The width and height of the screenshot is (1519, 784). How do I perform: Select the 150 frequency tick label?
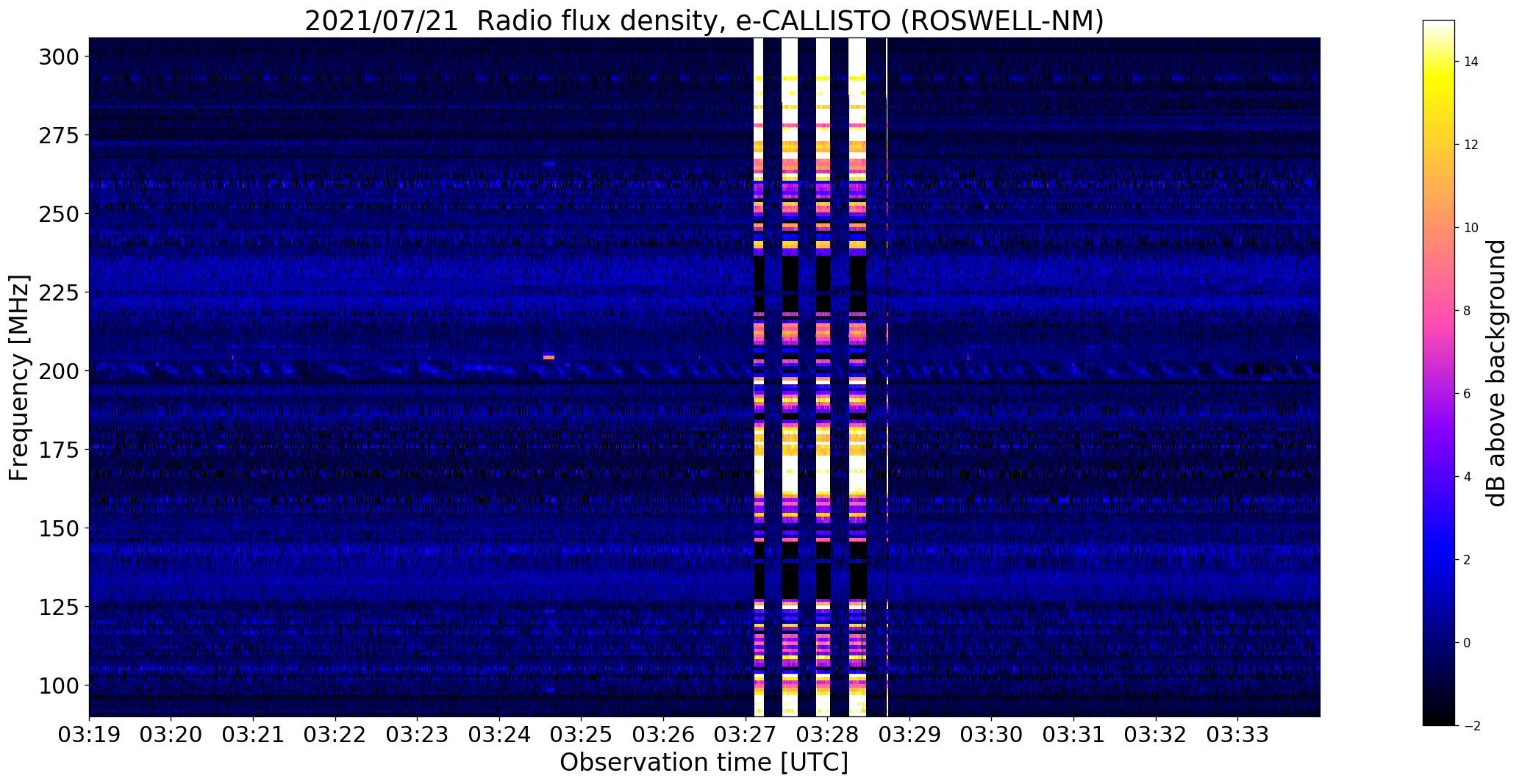pyautogui.click(x=59, y=528)
